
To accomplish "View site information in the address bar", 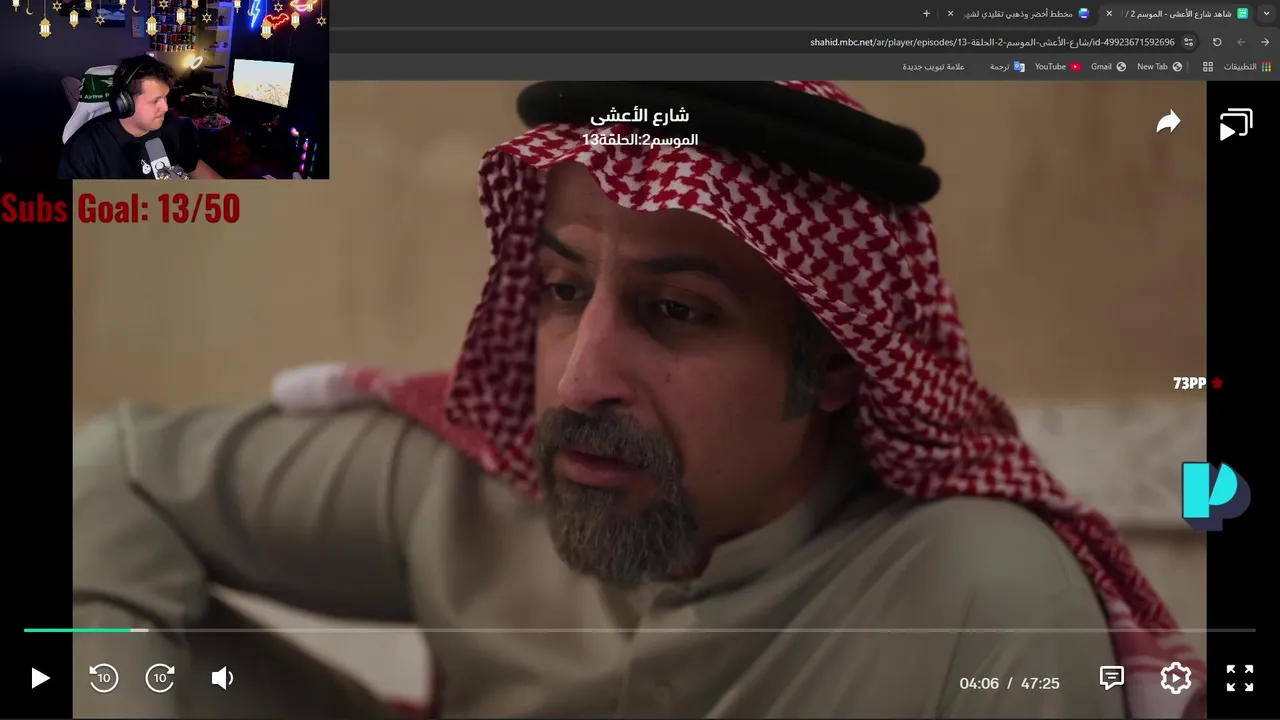I will (x=1188, y=42).
